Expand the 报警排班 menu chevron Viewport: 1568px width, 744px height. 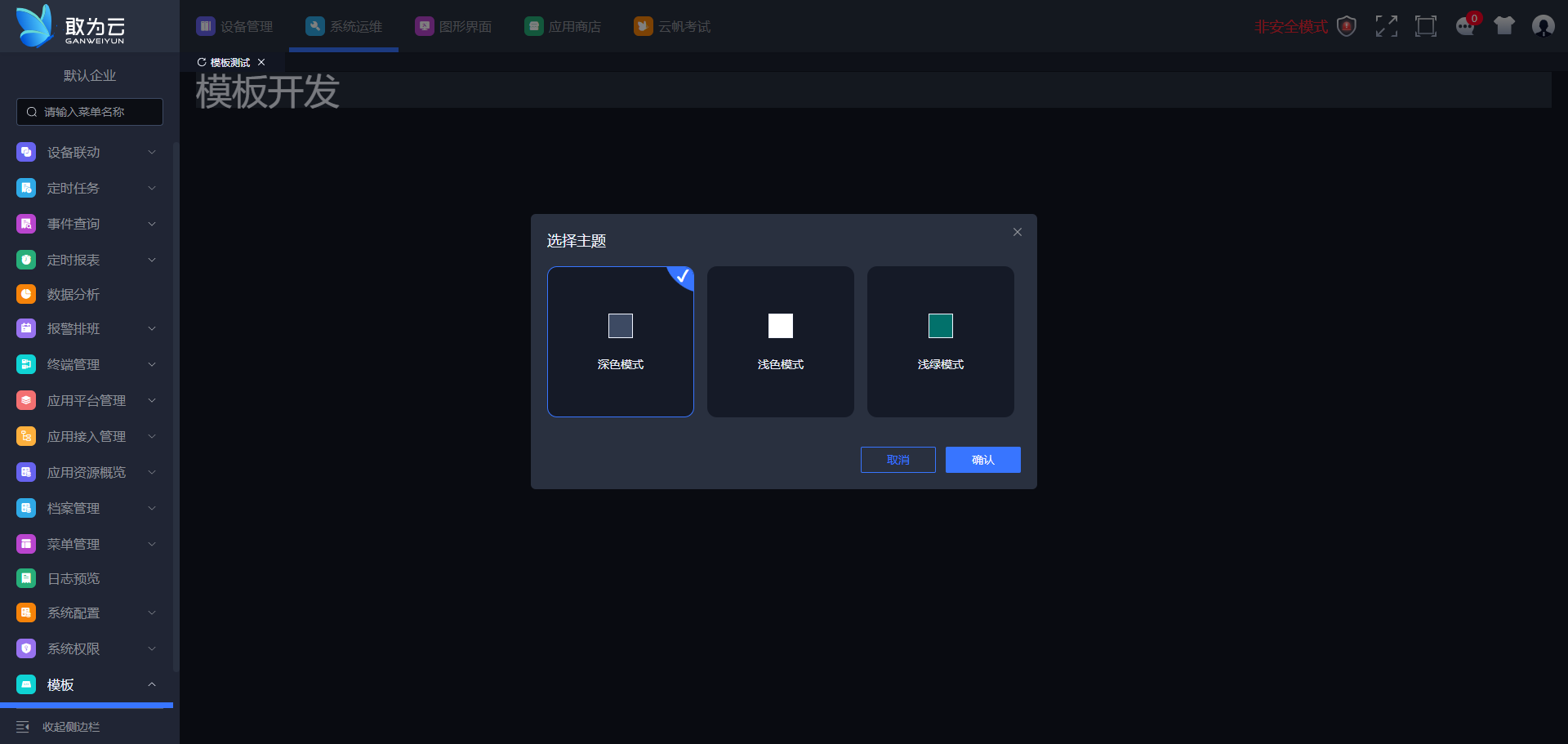click(x=152, y=328)
